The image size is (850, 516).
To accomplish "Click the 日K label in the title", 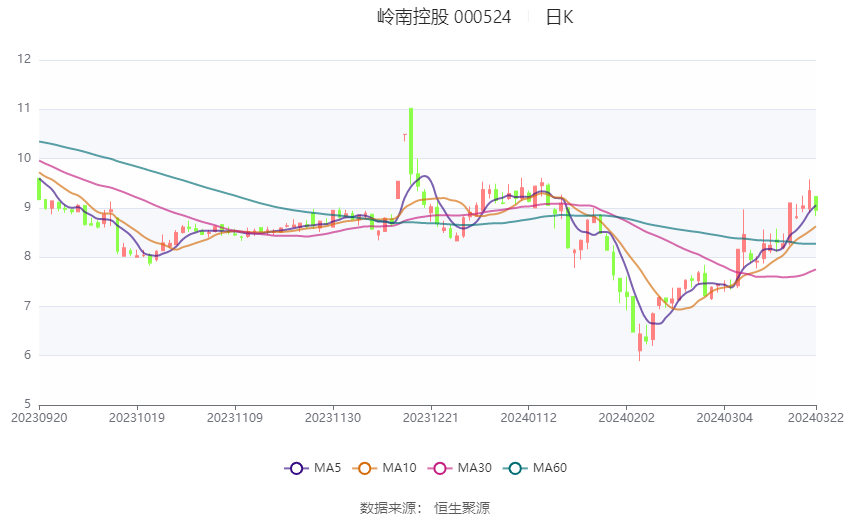I will click(559, 17).
